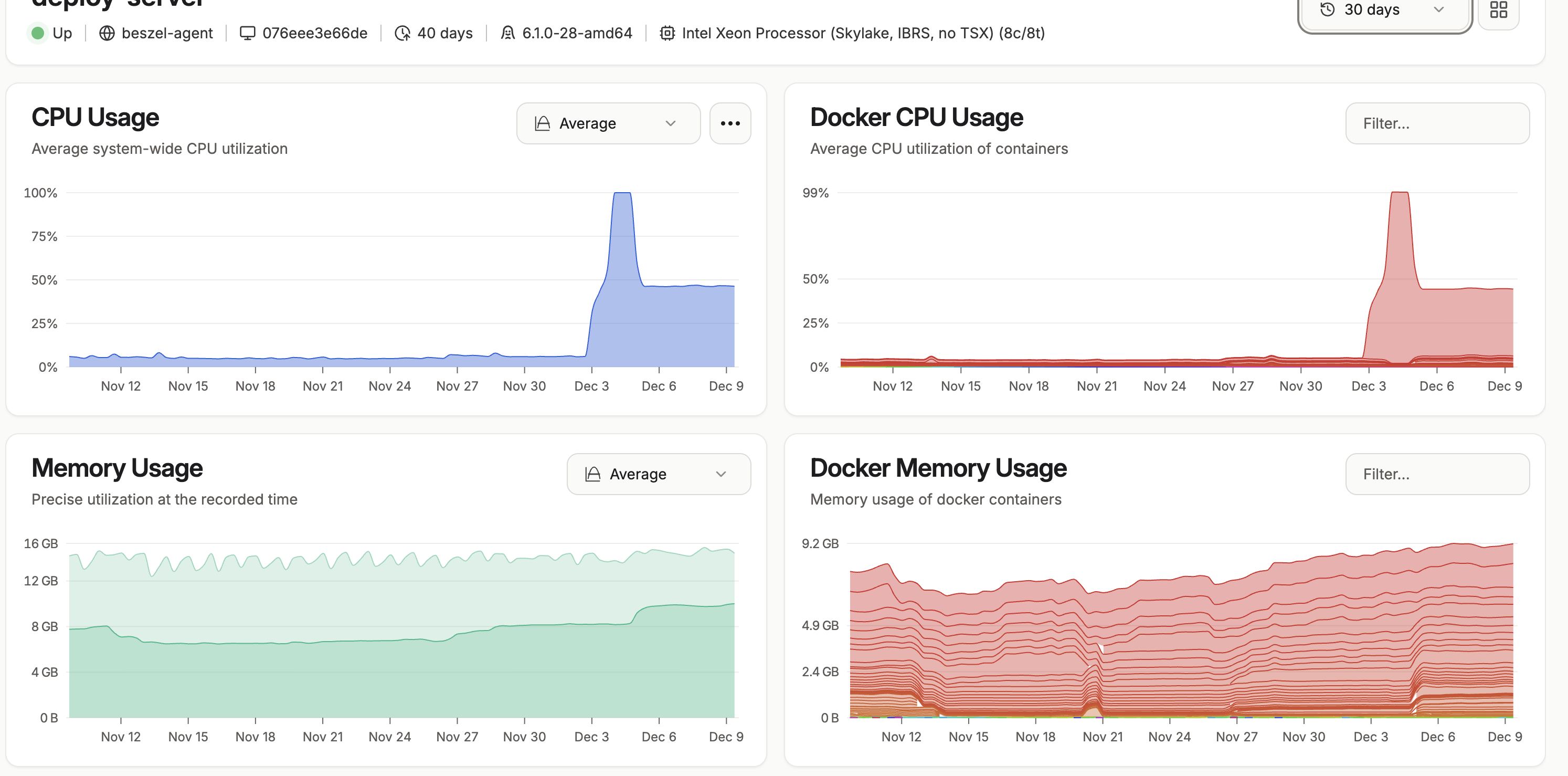
Task: Click the globe icon beside beszel-agent
Action: click(107, 33)
